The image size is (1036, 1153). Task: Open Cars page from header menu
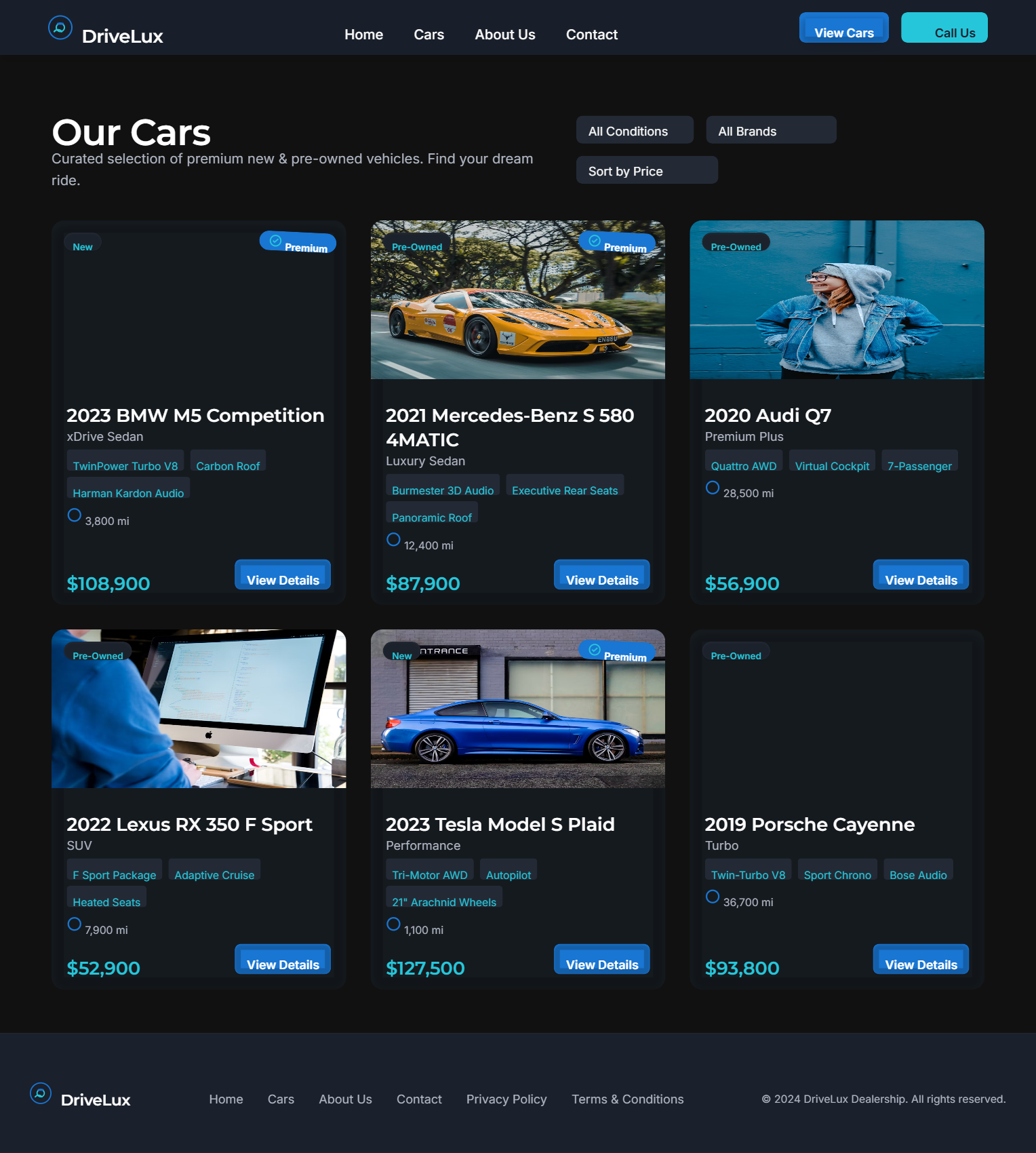coord(429,35)
